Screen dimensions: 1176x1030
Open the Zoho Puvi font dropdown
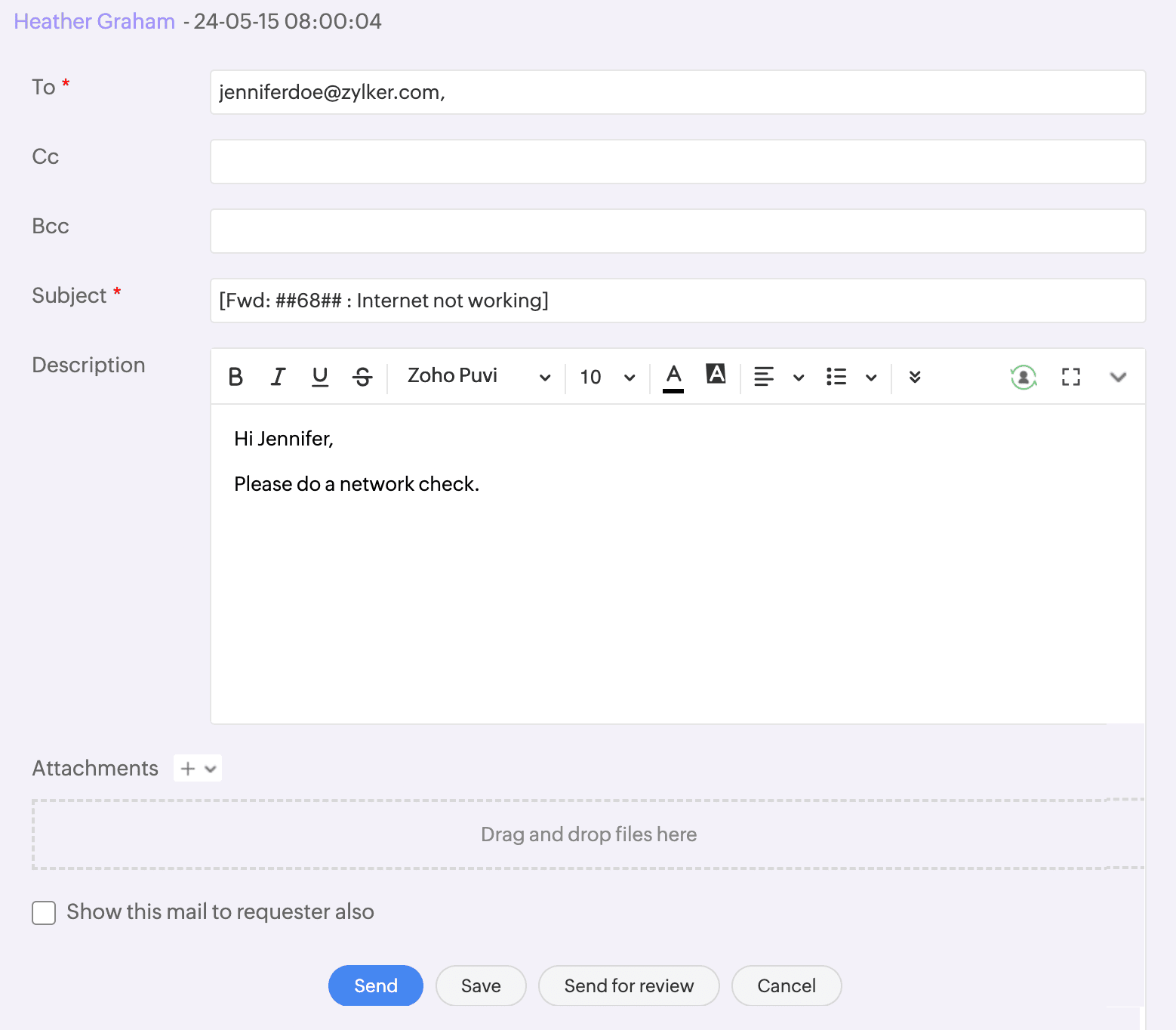(479, 376)
